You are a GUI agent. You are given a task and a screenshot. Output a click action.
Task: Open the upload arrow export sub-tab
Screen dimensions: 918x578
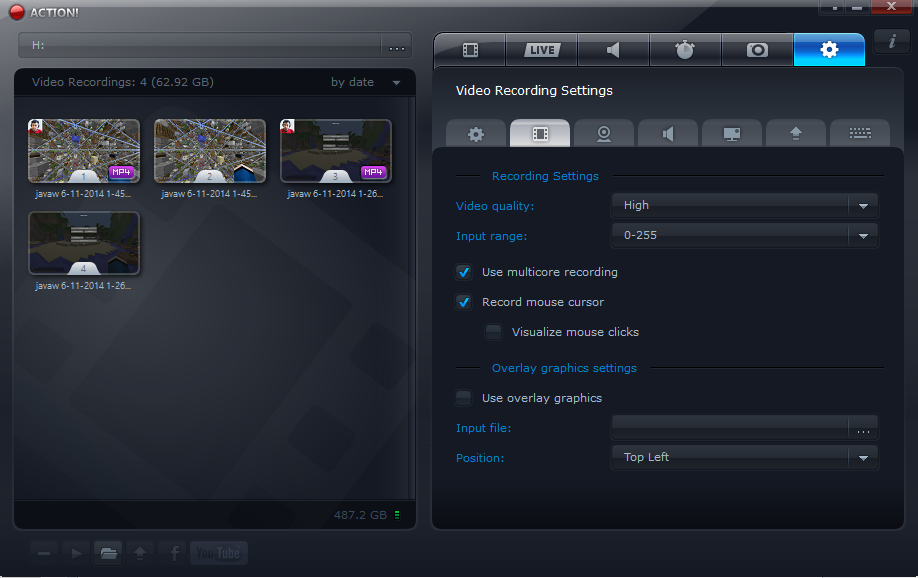796,134
